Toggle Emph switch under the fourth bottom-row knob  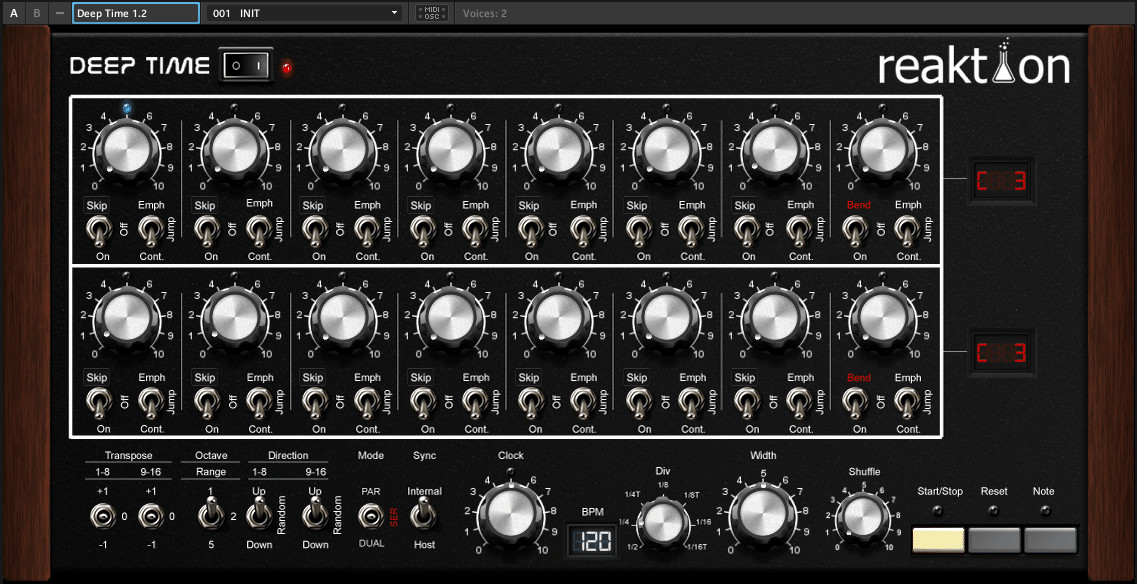tap(474, 403)
